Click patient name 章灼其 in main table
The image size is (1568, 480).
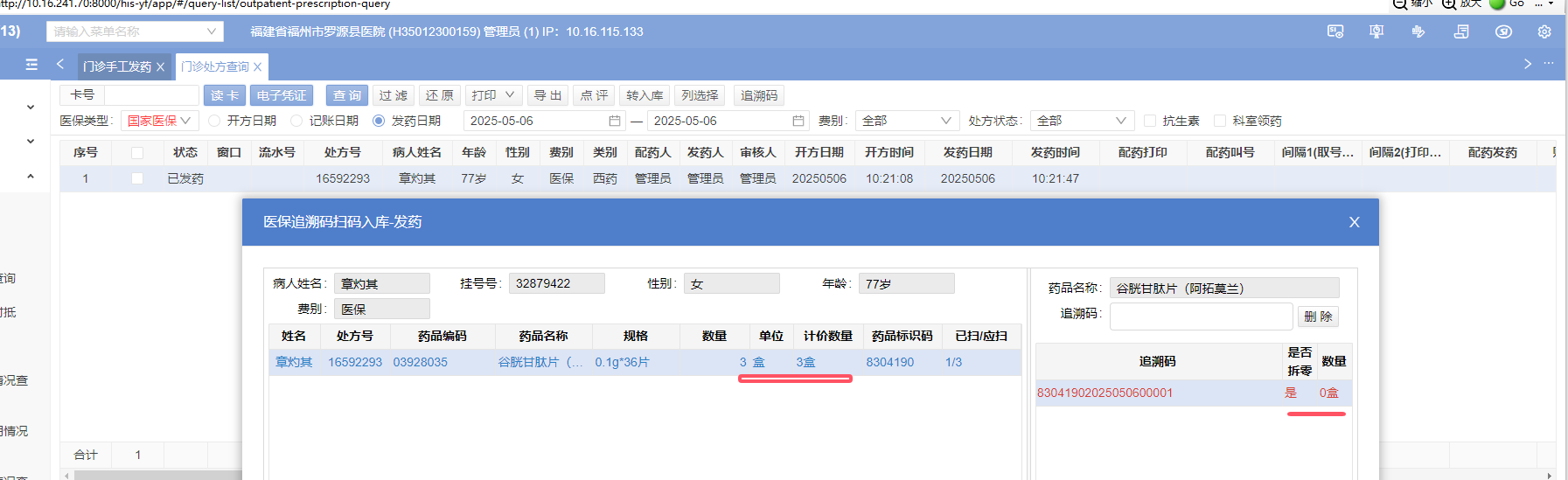(417, 178)
